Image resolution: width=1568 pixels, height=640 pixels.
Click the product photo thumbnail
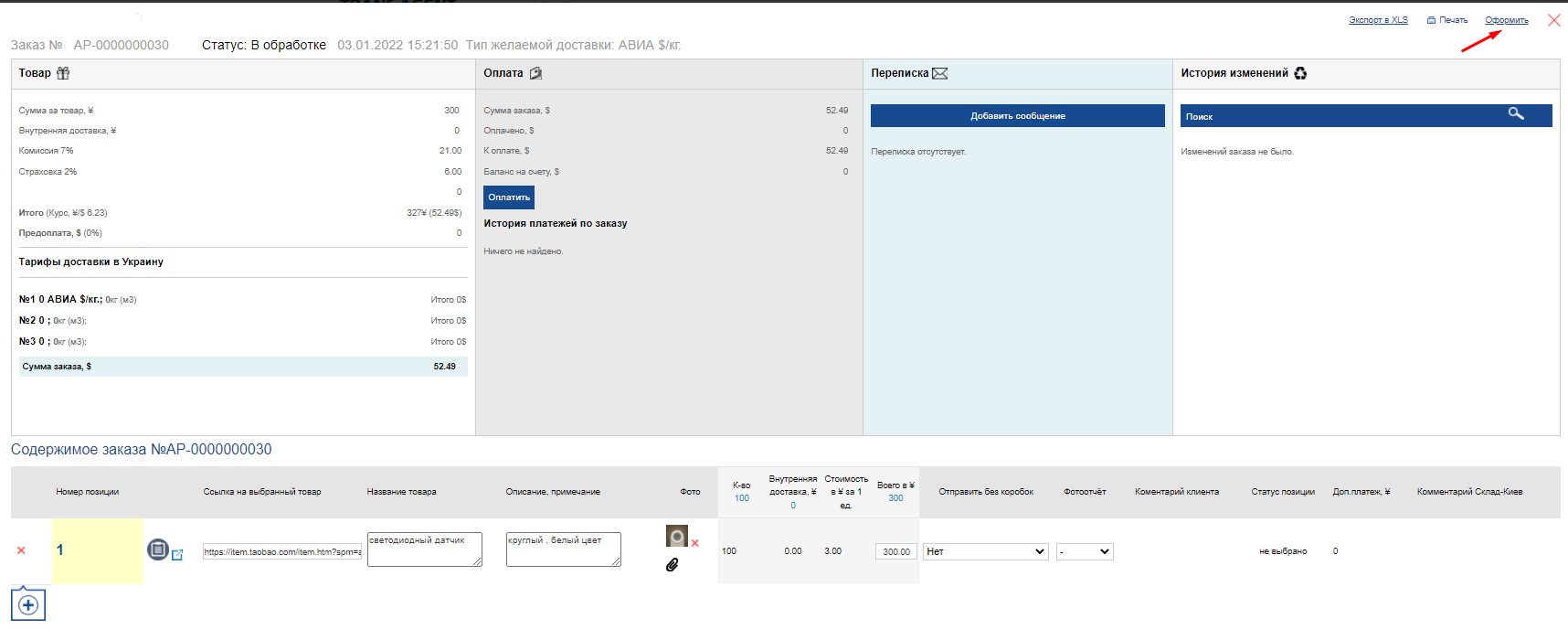point(677,537)
